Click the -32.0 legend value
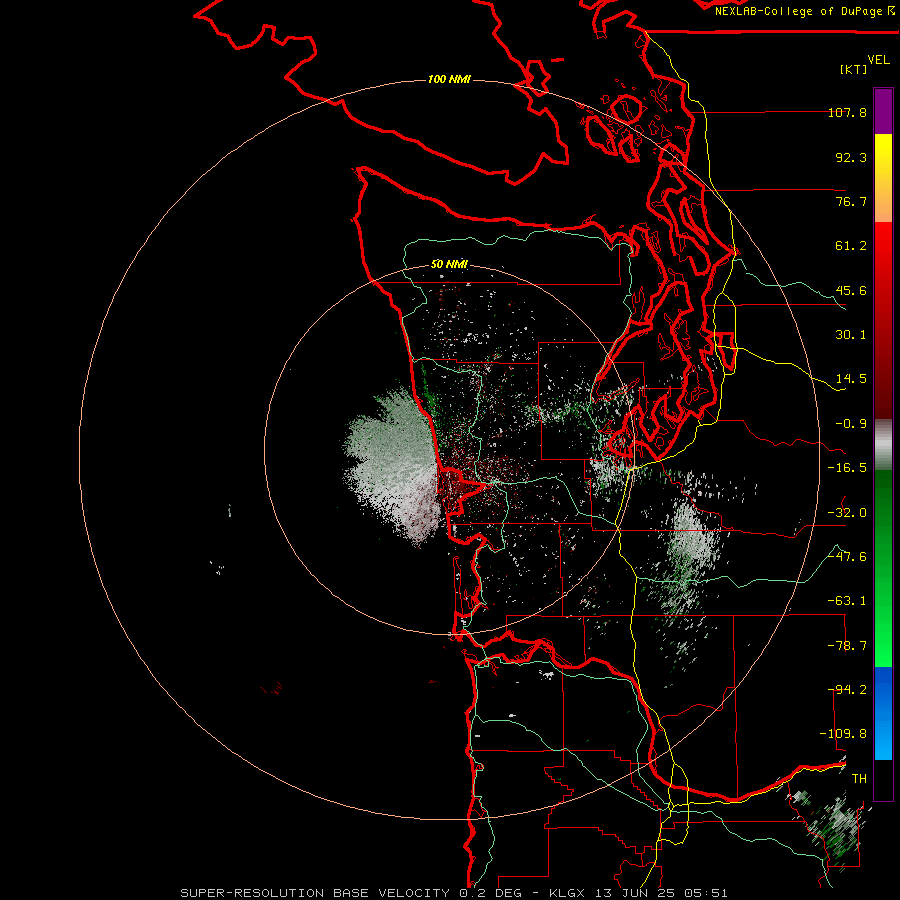This screenshot has width=900, height=900. 847,513
